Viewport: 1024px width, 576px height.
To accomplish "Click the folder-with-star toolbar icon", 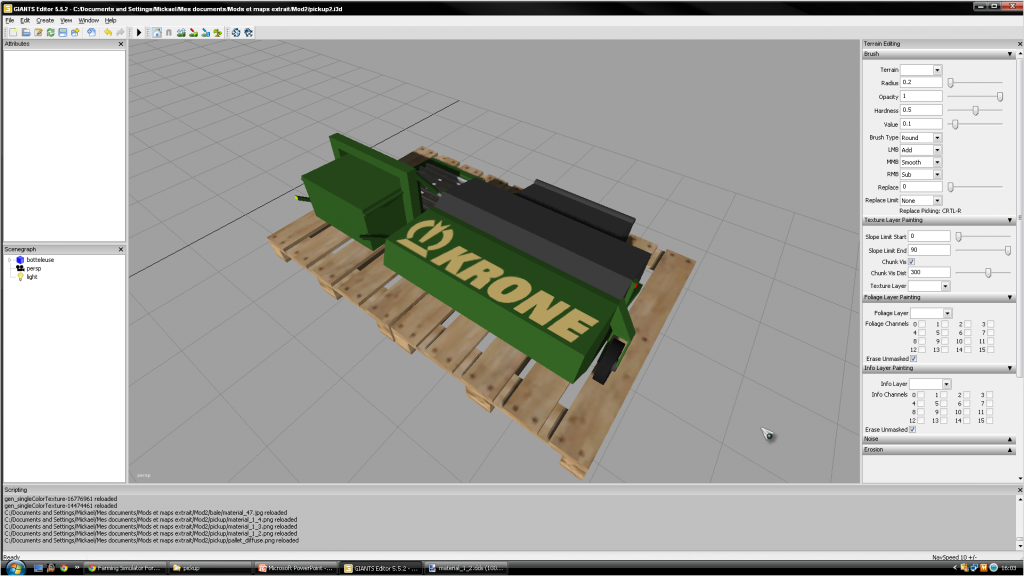I will click(75, 33).
